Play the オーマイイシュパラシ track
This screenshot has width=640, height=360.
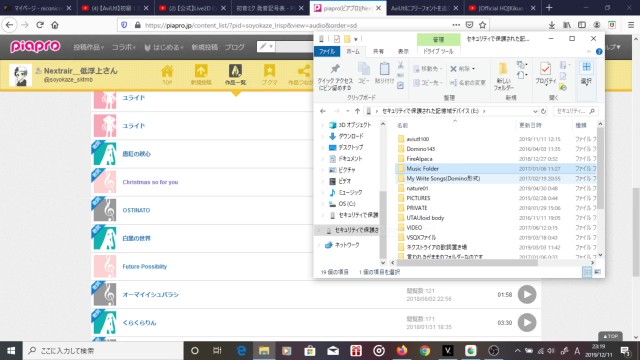coord(527,294)
